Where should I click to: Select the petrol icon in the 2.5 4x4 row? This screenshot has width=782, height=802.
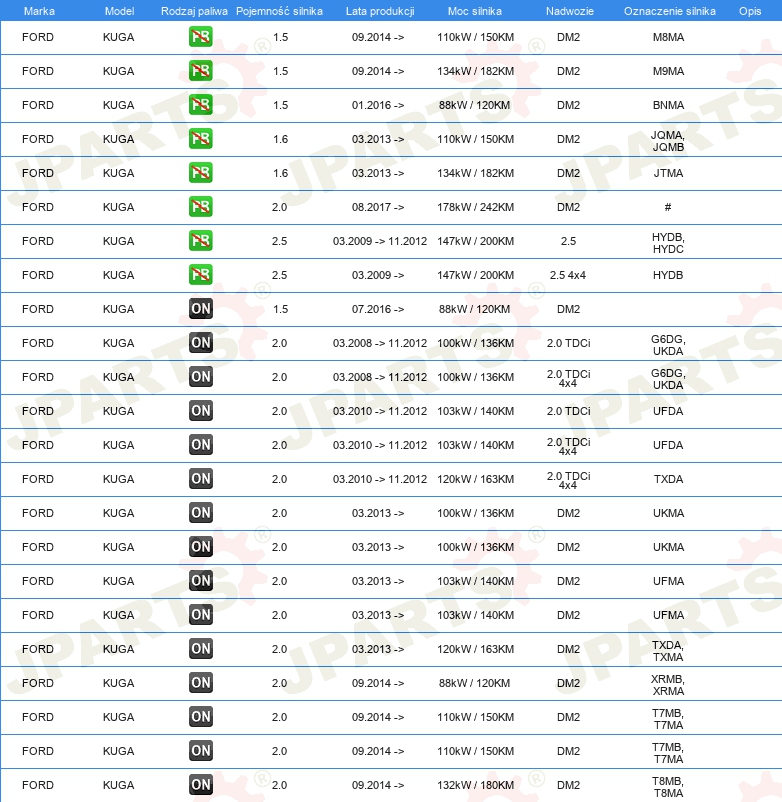(x=200, y=275)
